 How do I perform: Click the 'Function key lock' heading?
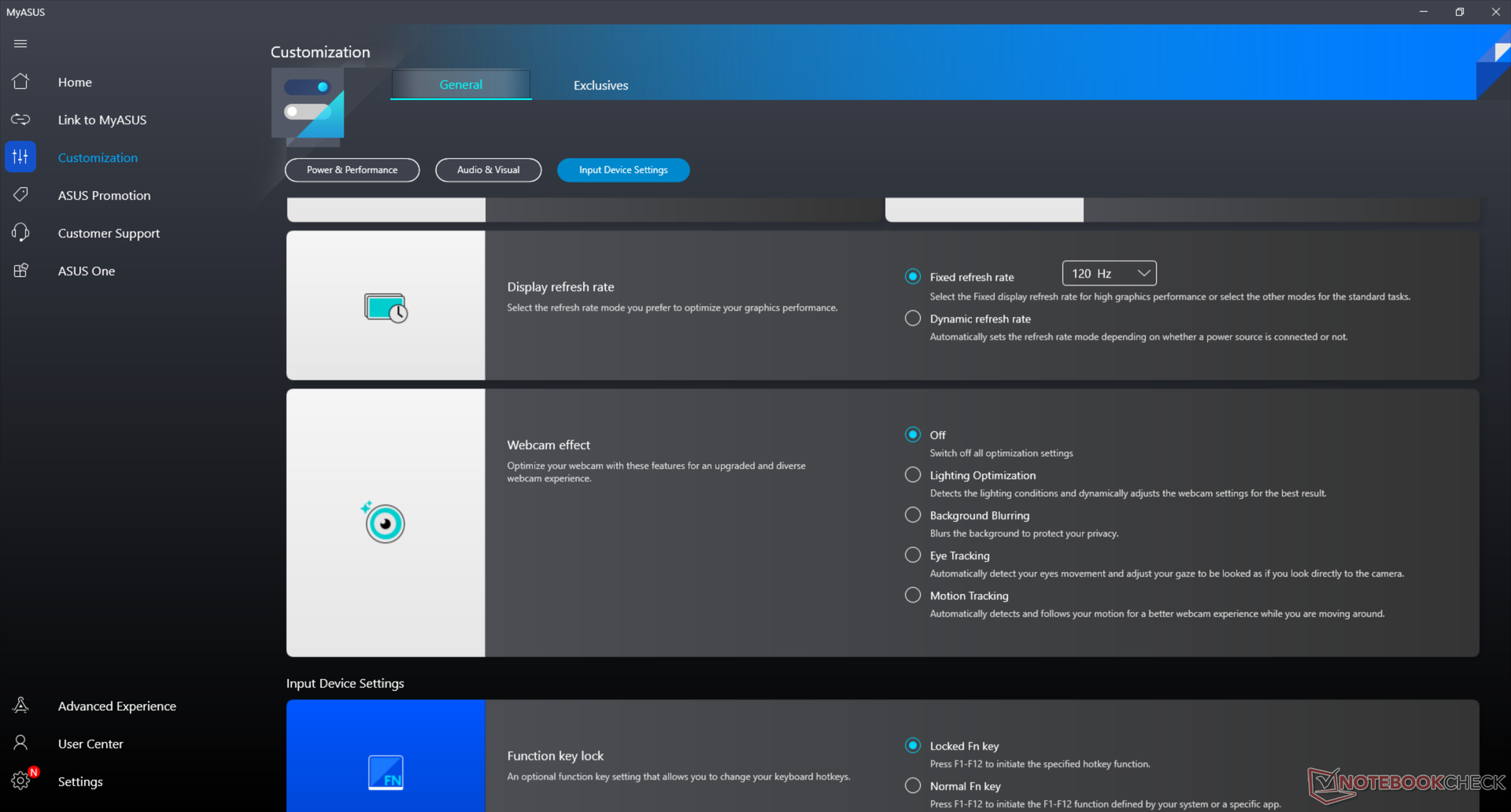pos(556,756)
